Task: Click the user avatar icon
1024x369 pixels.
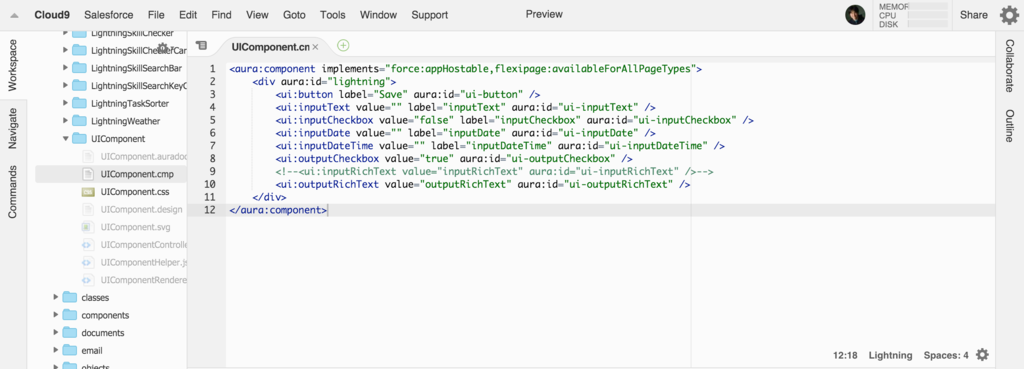Action: (855, 15)
